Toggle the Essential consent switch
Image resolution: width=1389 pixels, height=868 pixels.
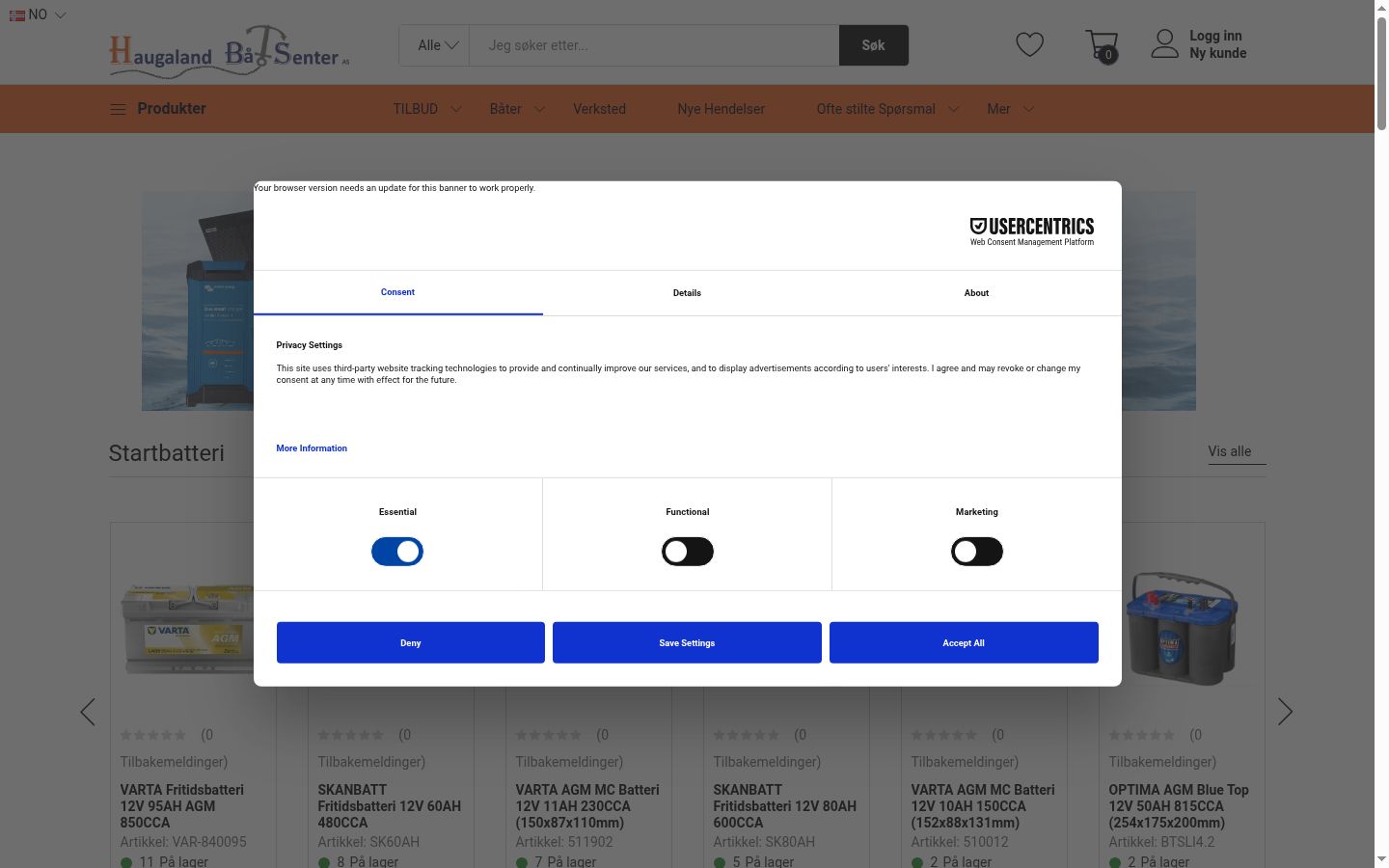pos(397,552)
